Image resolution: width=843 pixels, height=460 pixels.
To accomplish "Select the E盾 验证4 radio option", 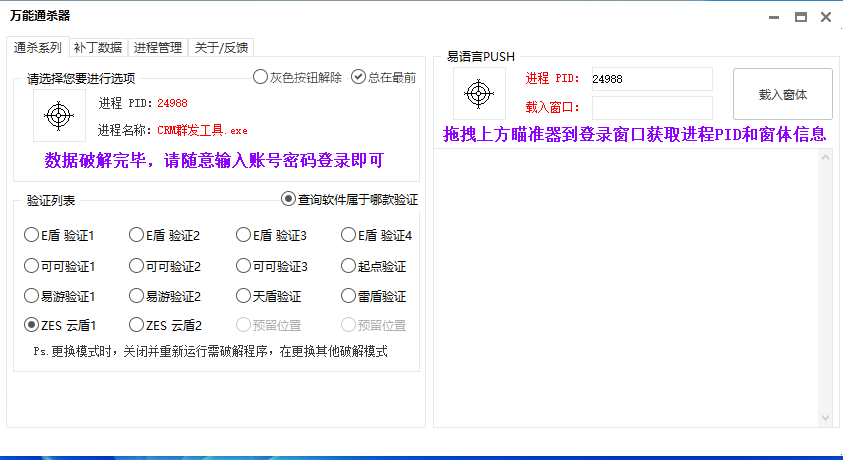I will (349, 236).
